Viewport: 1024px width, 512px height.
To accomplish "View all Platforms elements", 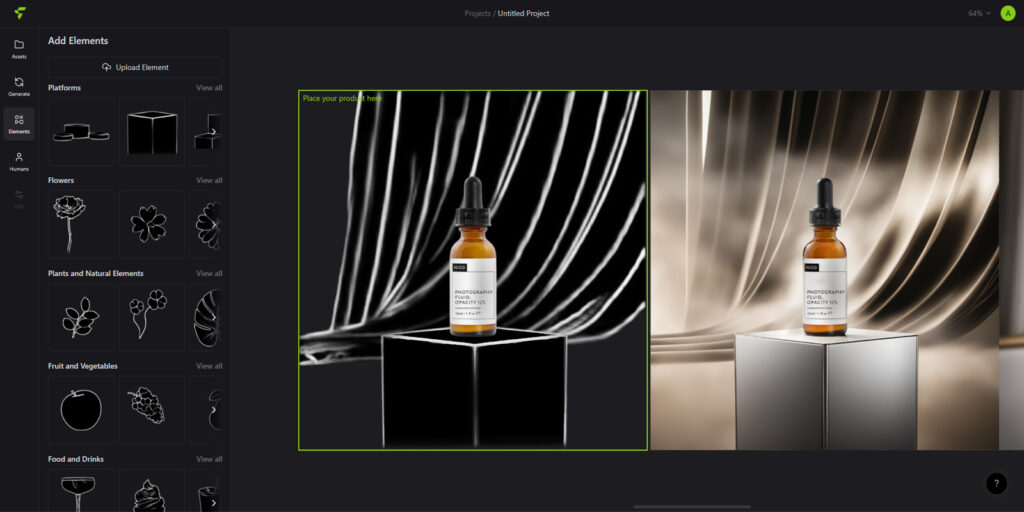I will pyautogui.click(x=209, y=88).
